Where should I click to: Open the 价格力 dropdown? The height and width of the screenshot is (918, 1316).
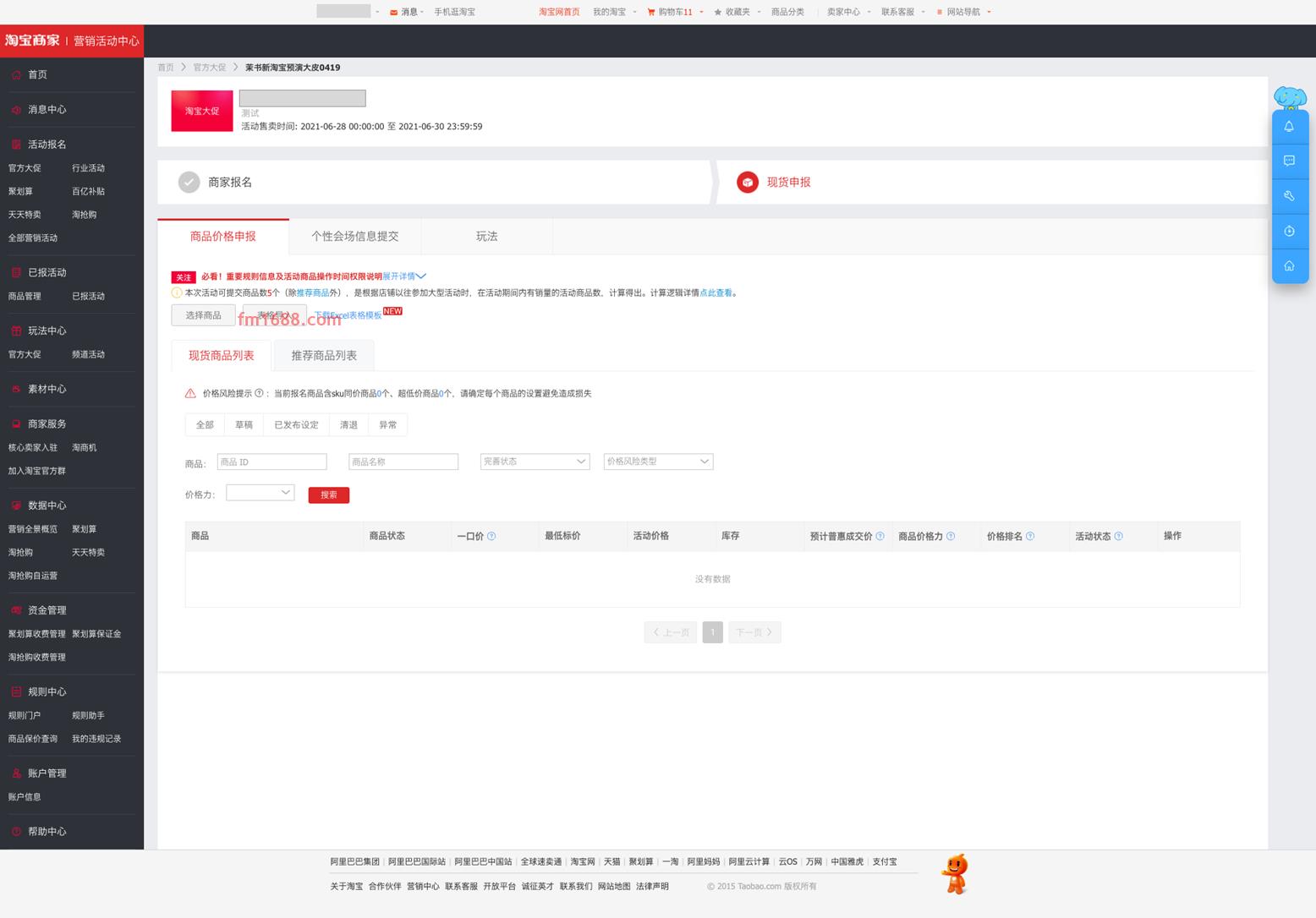tap(260, 492)
